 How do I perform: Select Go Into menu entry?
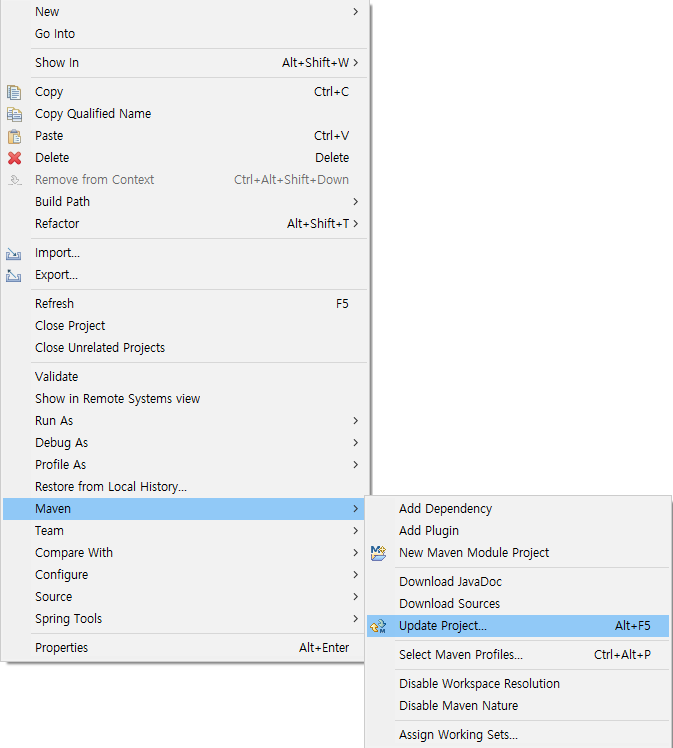(185, 34)
